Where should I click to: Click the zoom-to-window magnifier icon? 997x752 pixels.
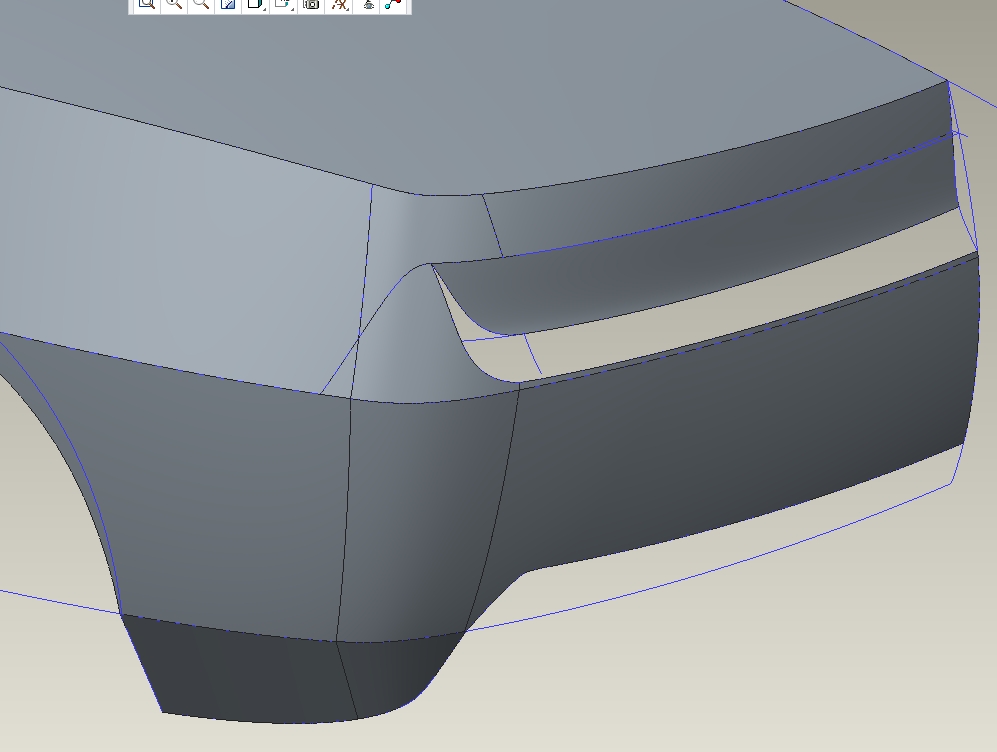(x=147, y=4)
